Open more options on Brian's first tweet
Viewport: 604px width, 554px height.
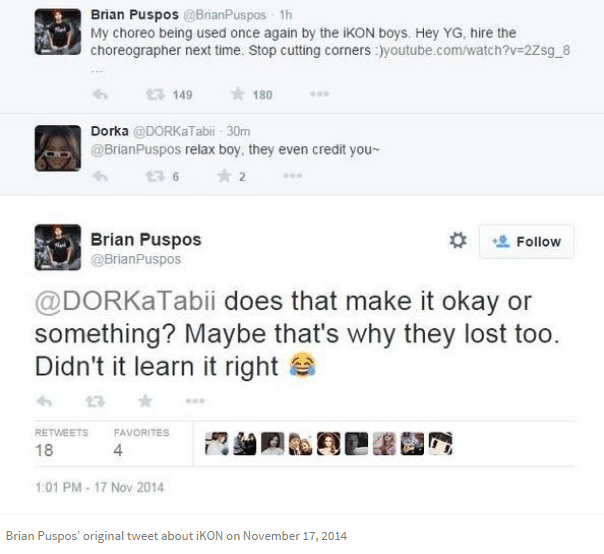click(x=320, y=96)
